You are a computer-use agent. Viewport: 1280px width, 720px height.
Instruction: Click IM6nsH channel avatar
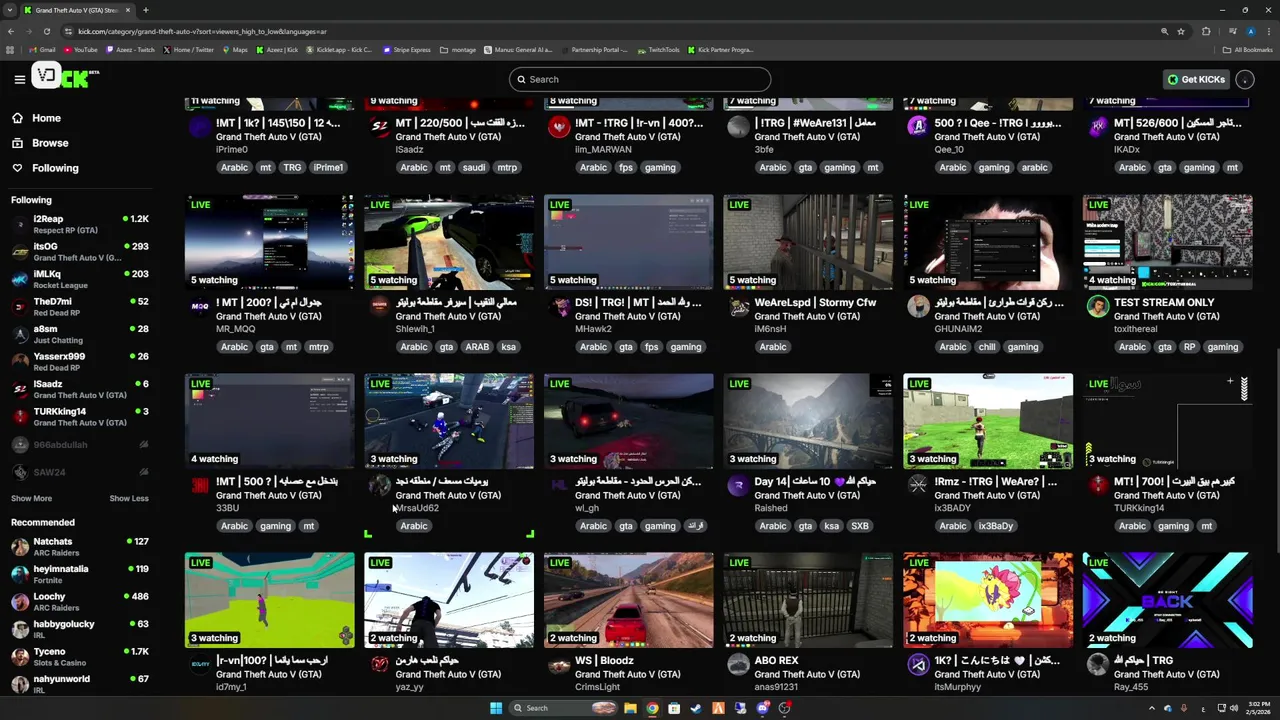(x=739, y=306)
